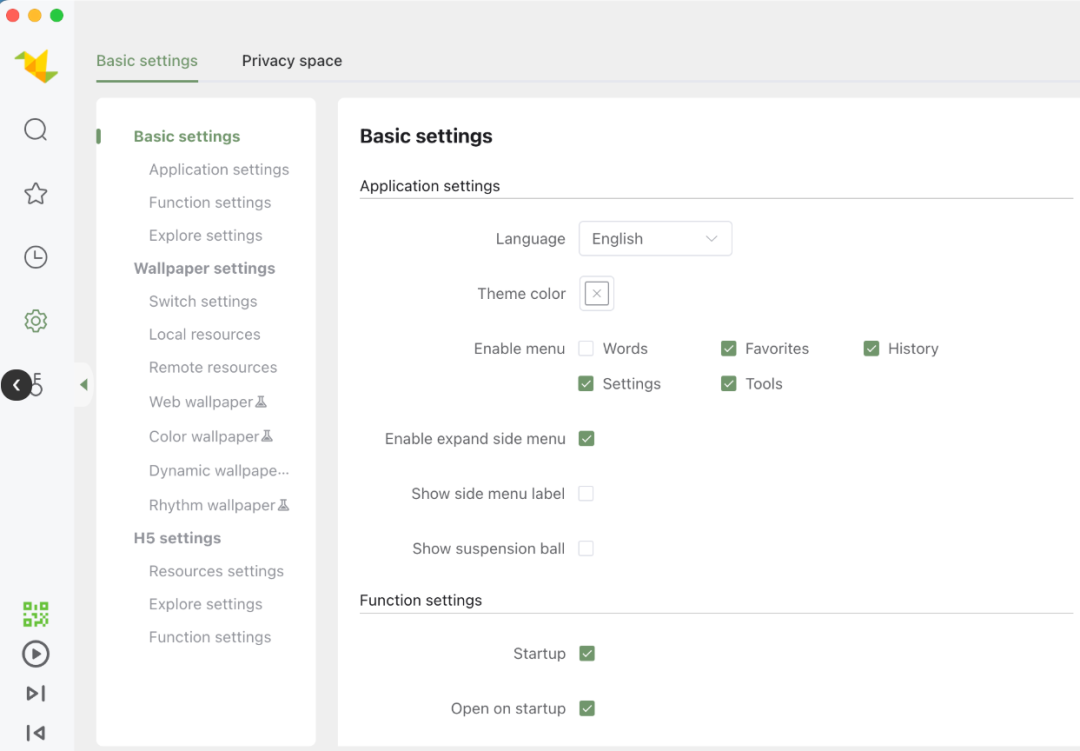Viewport: 1080px width, 751px height.
Task: Open settings gear icon in sidebar
Action: [x=36, y=321]
